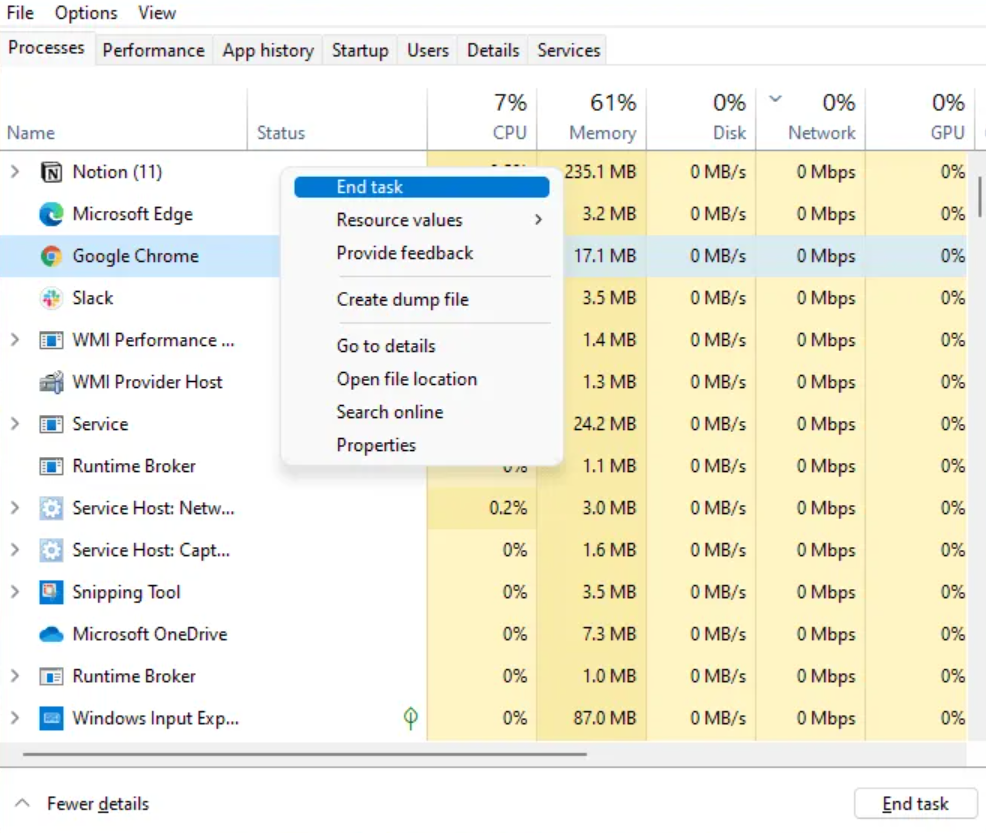Click the Microsoft OneDrive cloud icon
The height and width of the screenshot is (833, 986).
tap(51, 634)
